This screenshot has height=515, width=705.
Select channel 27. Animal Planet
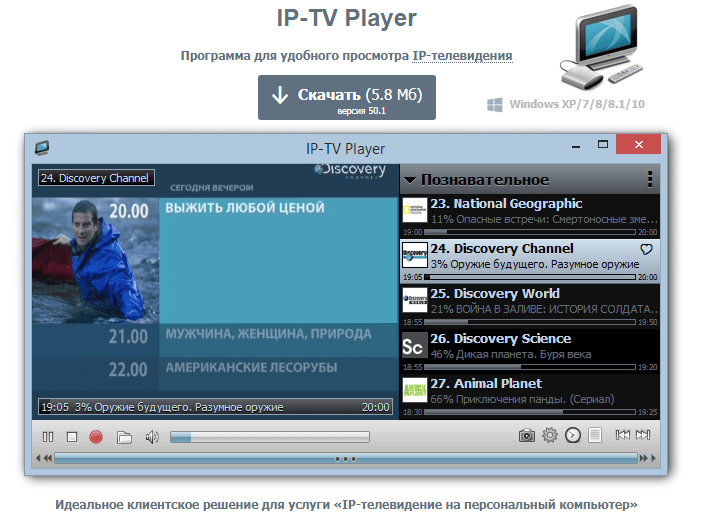click(530, 396)
